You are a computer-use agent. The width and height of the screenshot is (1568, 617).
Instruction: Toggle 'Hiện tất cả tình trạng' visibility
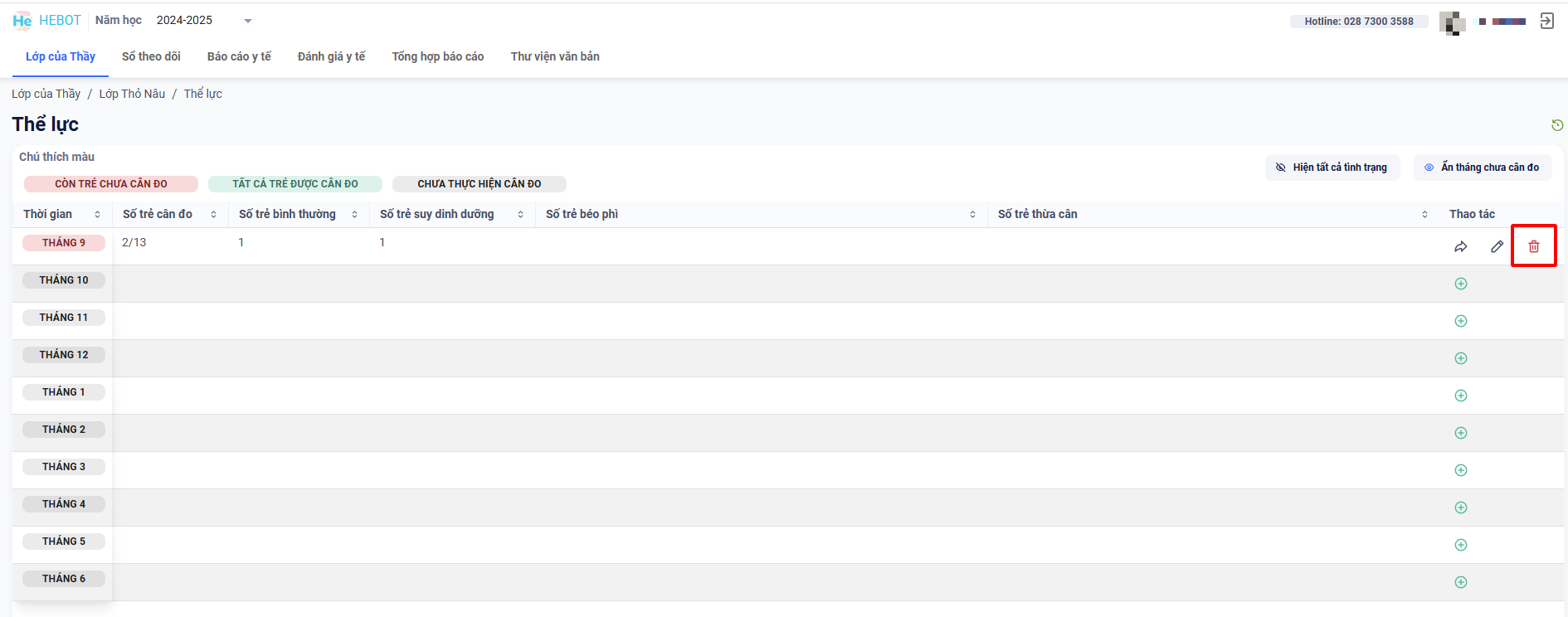1332,168
